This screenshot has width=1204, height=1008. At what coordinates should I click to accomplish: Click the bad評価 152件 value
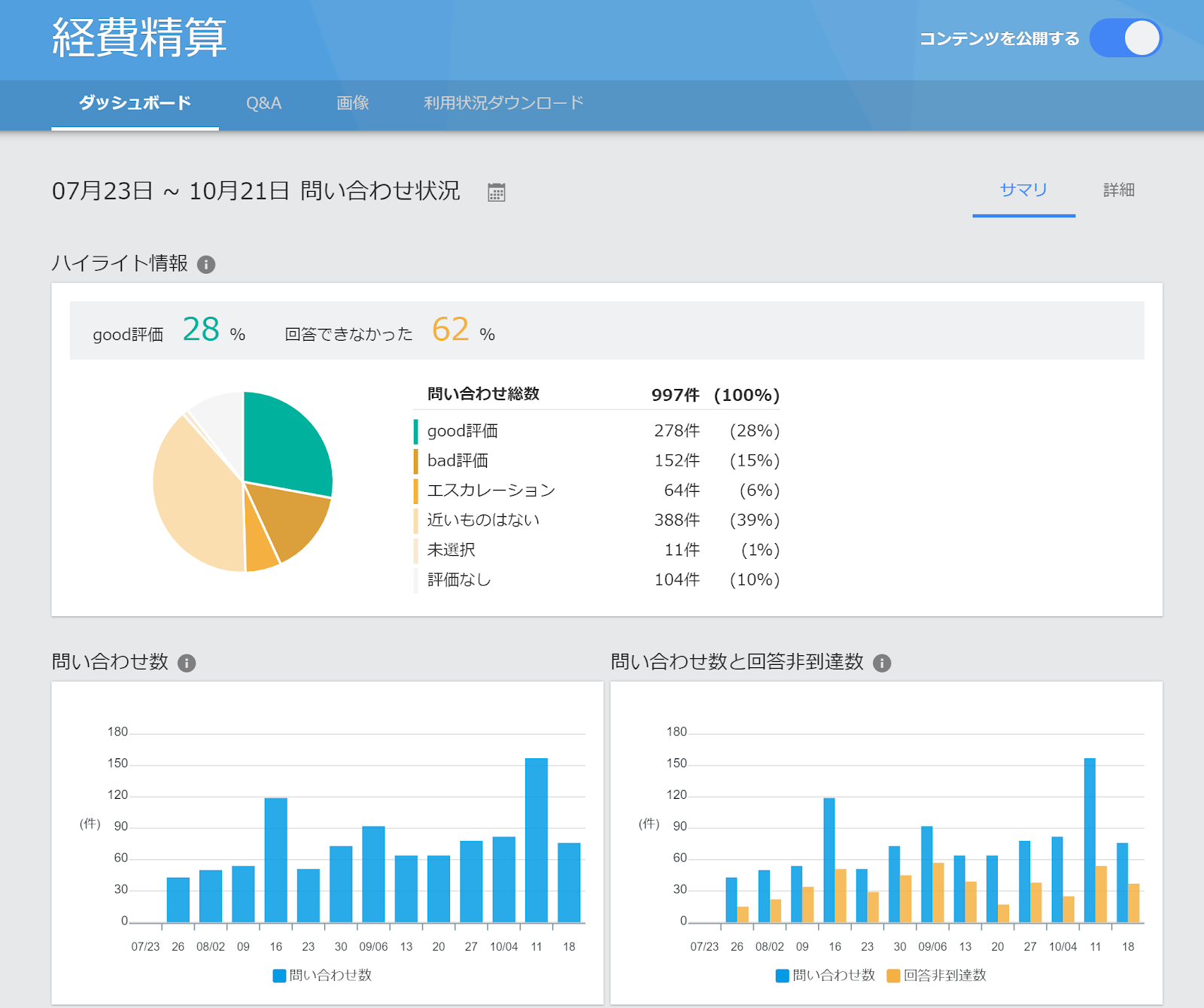[676, 461]
